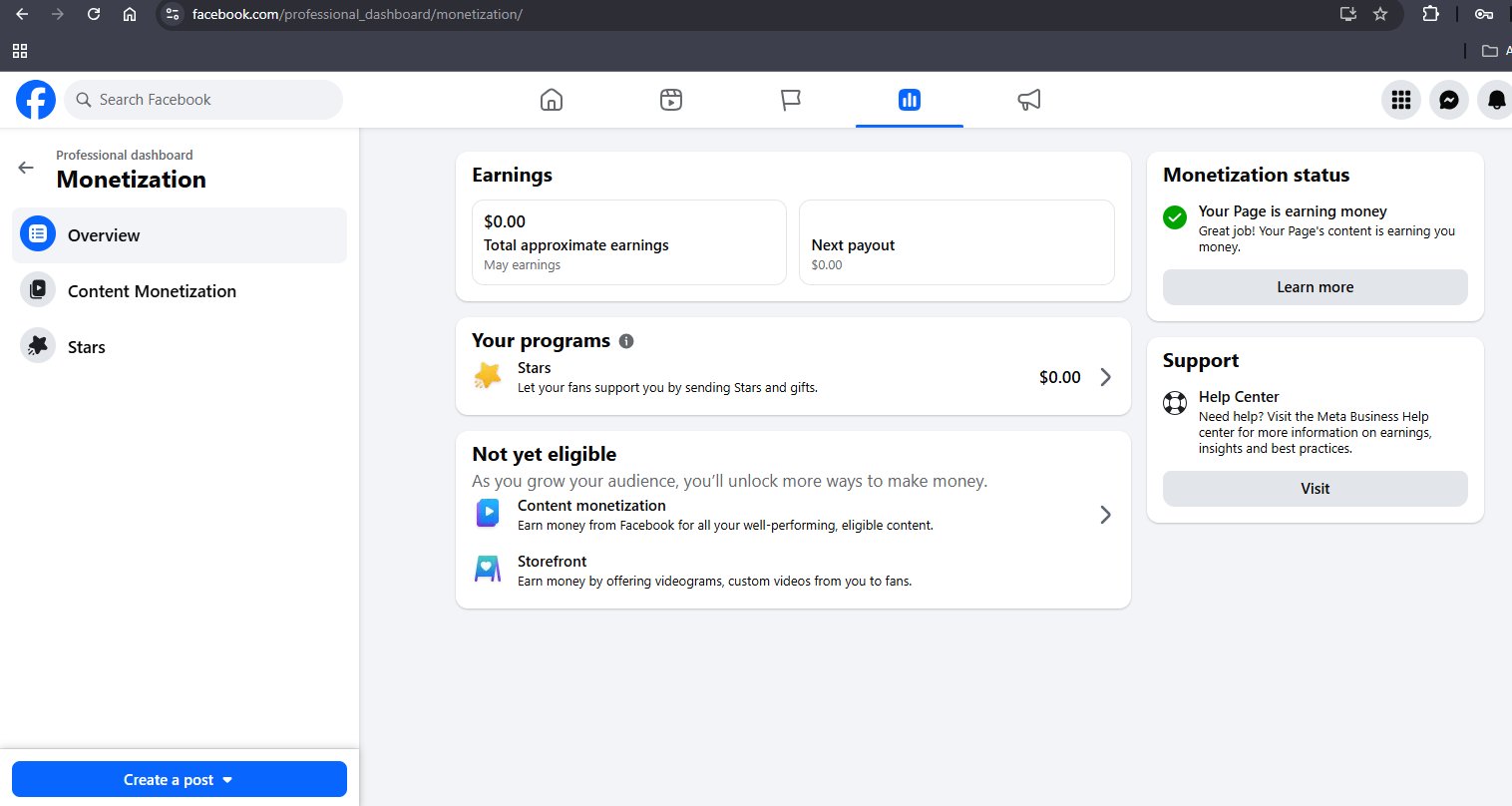Image resolution: width=1512 pixels, height=806 pixels.
Task: Click the browser forward arrow
Action: point(58,14)
